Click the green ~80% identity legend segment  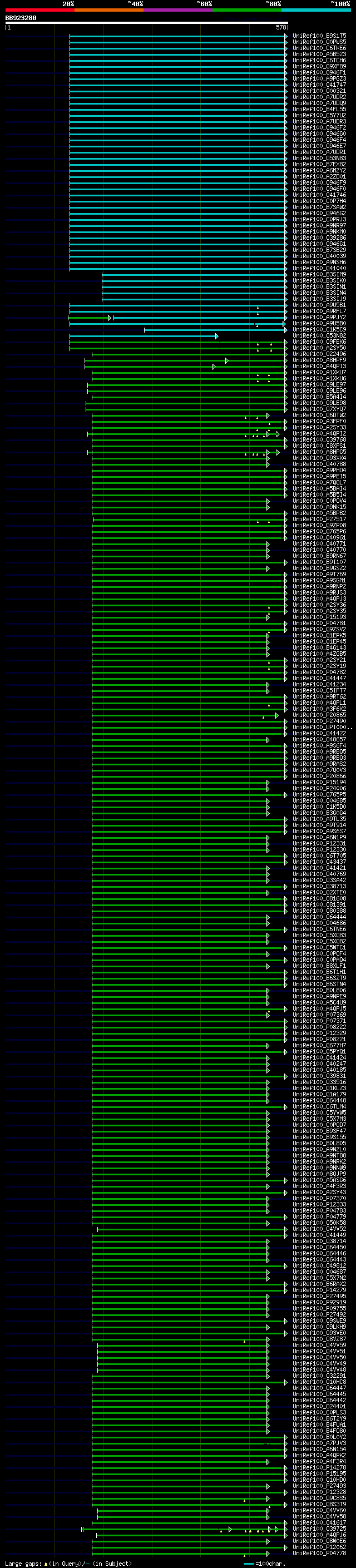(x=246, y=10)
